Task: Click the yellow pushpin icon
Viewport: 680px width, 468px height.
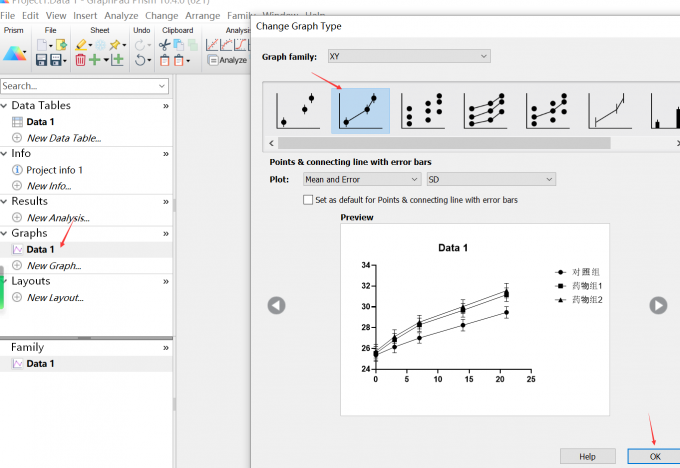Action: (115, 45)
